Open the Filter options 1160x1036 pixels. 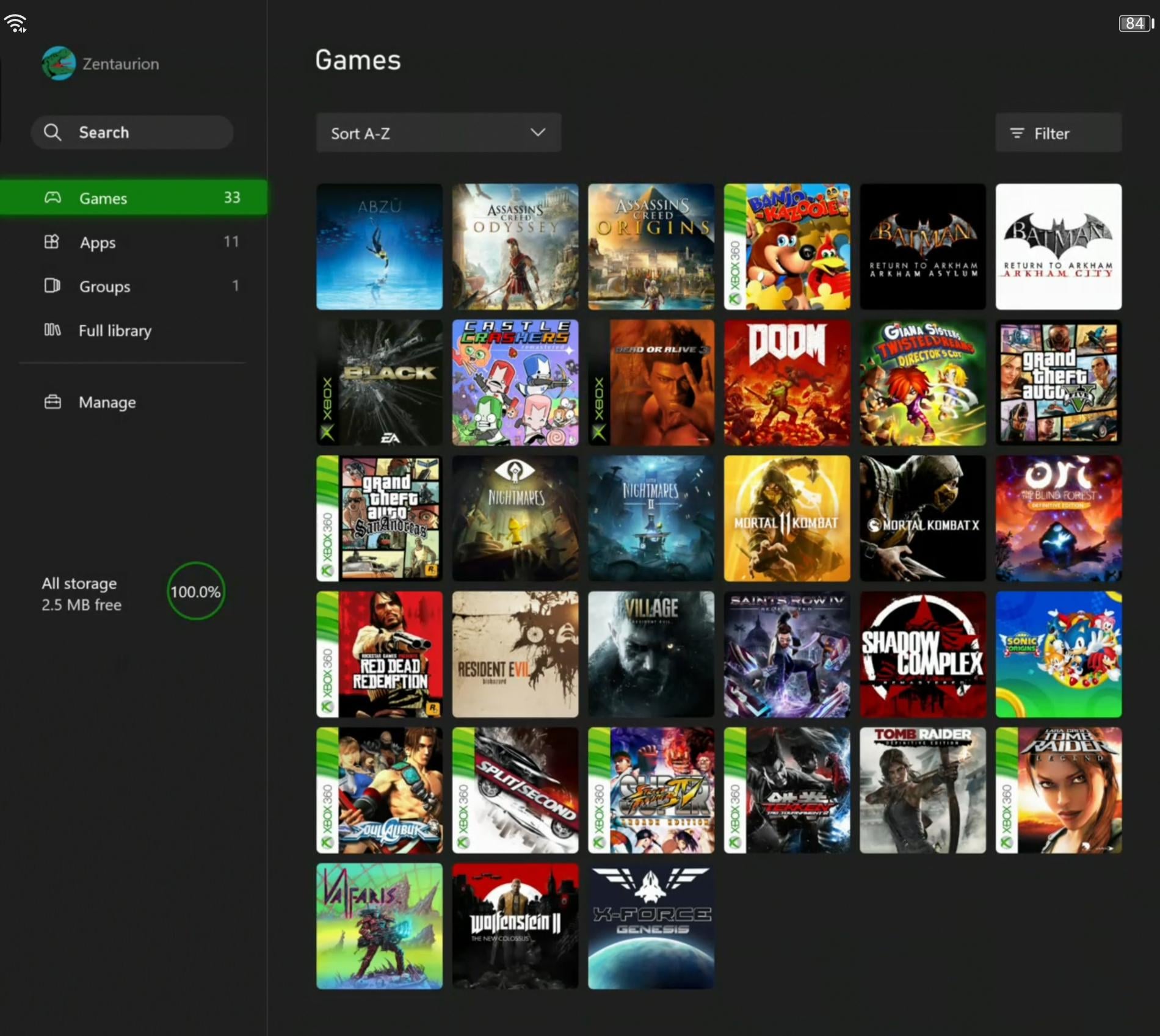1058,133
